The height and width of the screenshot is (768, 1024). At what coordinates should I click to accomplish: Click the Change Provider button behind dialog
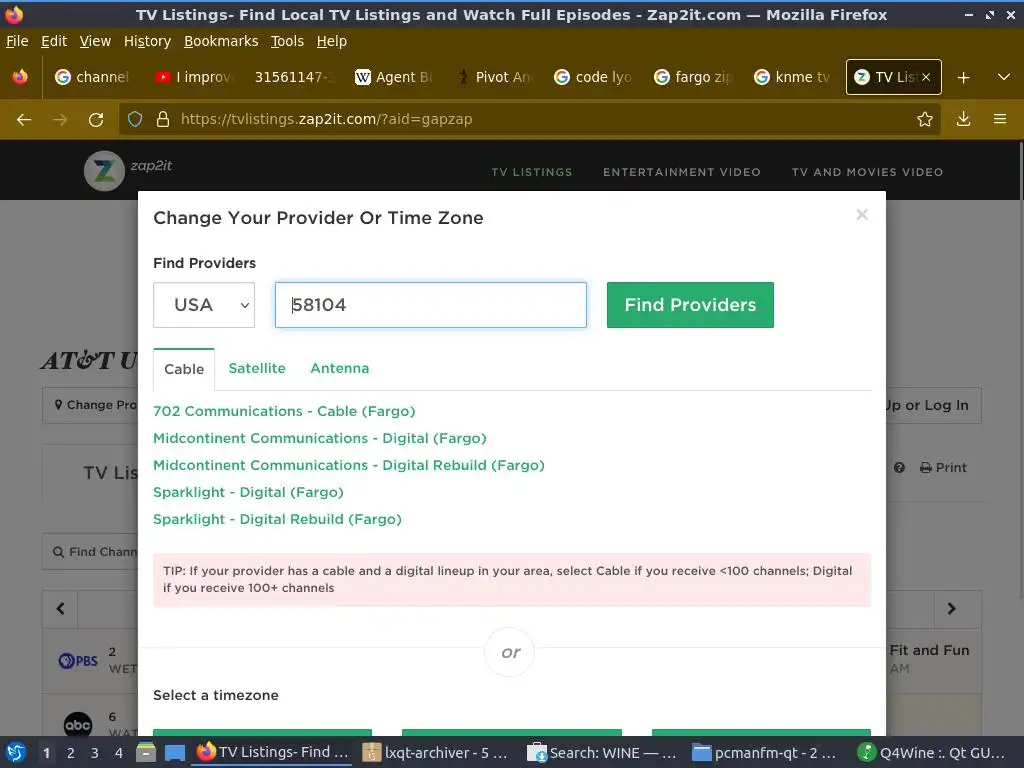click(90, 405)
